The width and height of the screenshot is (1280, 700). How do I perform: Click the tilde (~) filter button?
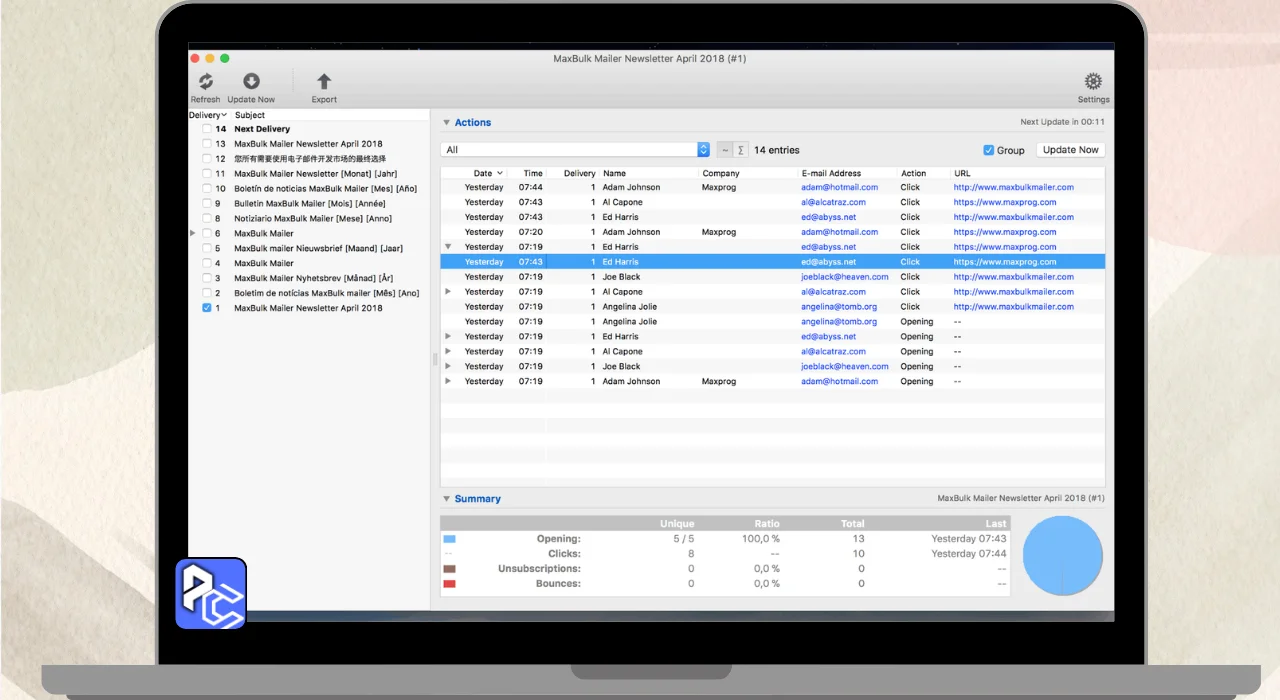click(x=725, y=150)
